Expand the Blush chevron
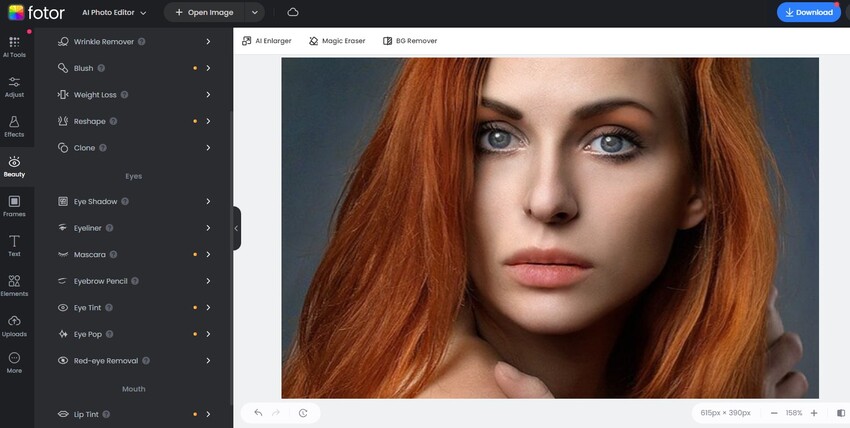Viewport: 850px width, 428px height. tap(208, 68)
